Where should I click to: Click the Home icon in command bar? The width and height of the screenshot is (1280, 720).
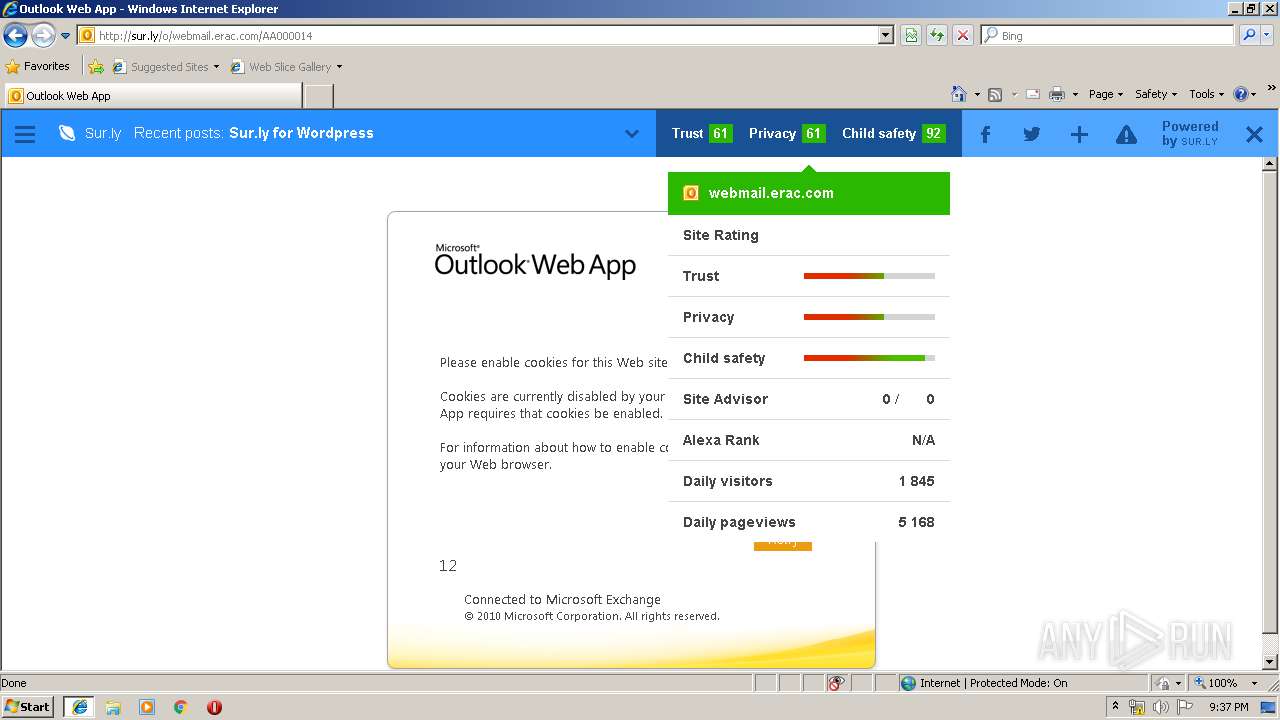click(x=959, y=94)
